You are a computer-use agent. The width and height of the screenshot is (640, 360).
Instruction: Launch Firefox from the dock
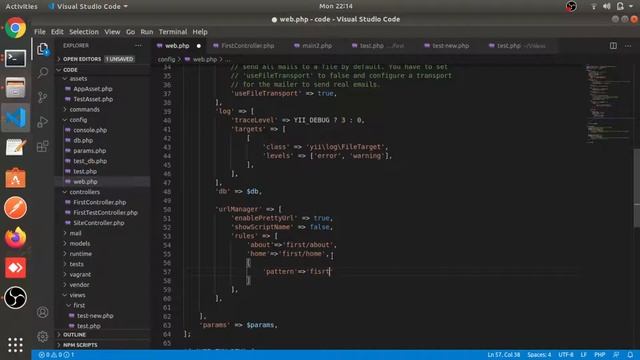(16, 238)
